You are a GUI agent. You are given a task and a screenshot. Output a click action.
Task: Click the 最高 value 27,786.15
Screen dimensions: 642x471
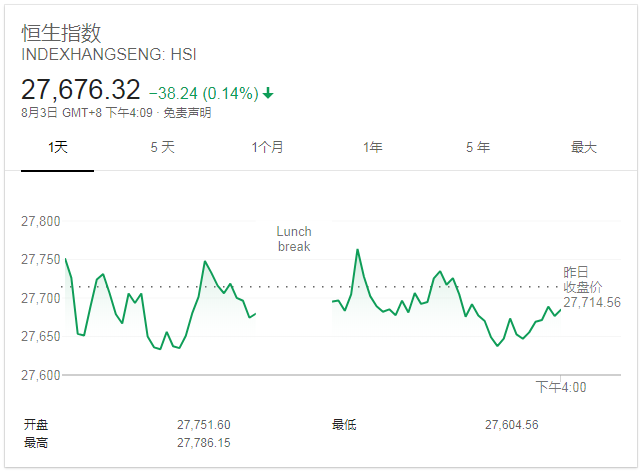[x=204, y=443]
